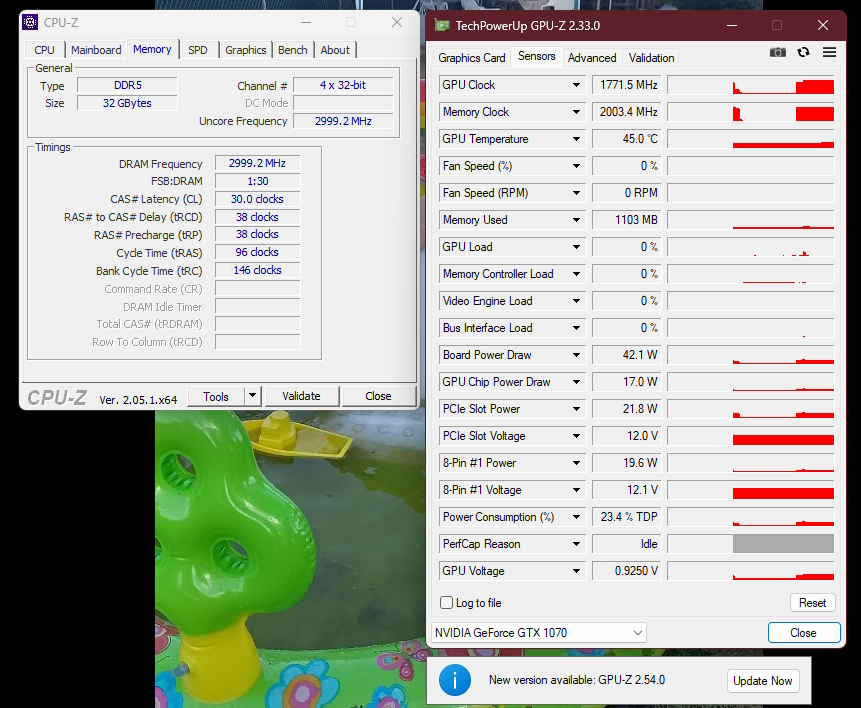Open the GPU Load sensor dropdown
Viewport: 861px width, 708px height.
576,247
